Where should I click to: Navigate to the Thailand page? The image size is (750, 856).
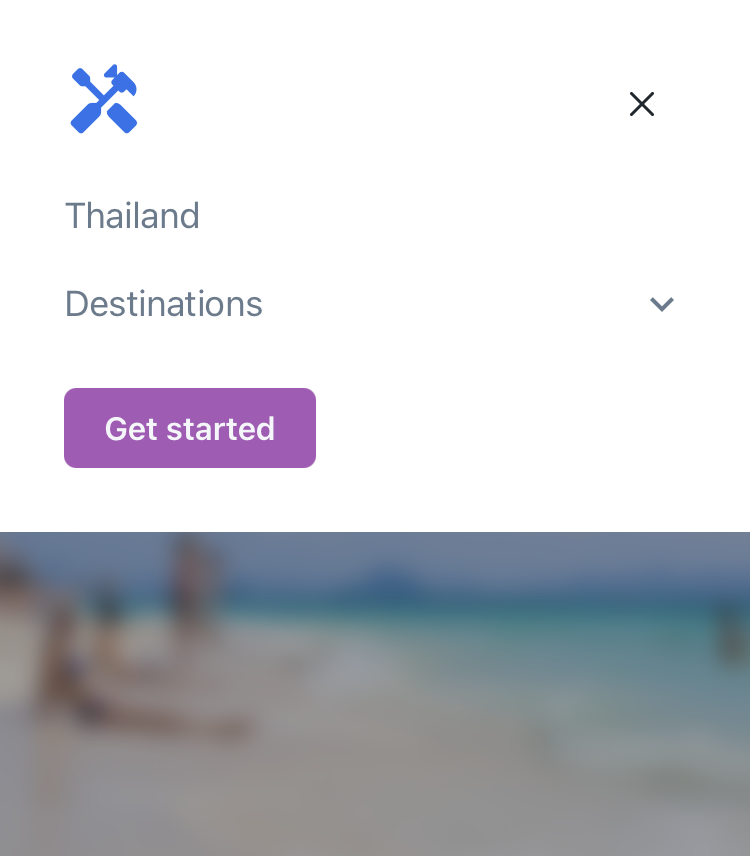point(132,216)
